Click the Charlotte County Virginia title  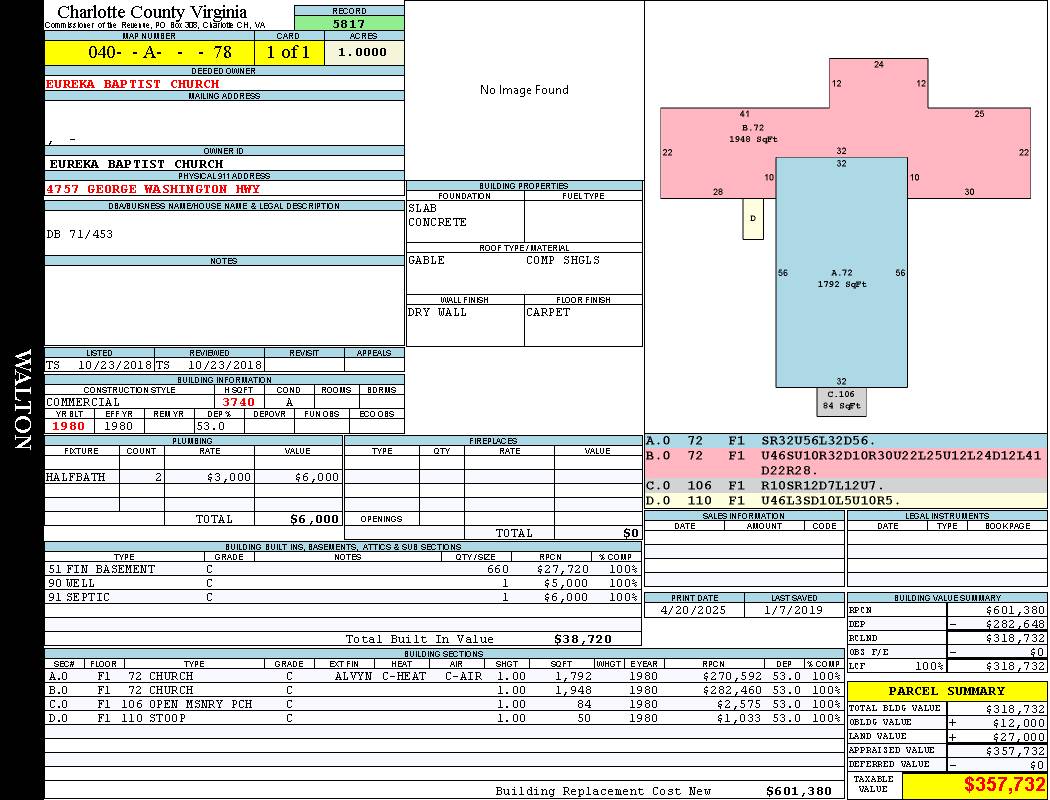pyautogui.click(x=152, y=12)
